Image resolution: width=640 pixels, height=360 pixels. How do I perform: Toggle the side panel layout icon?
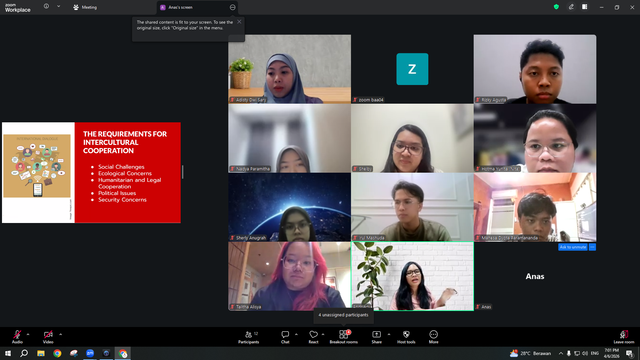584,7
